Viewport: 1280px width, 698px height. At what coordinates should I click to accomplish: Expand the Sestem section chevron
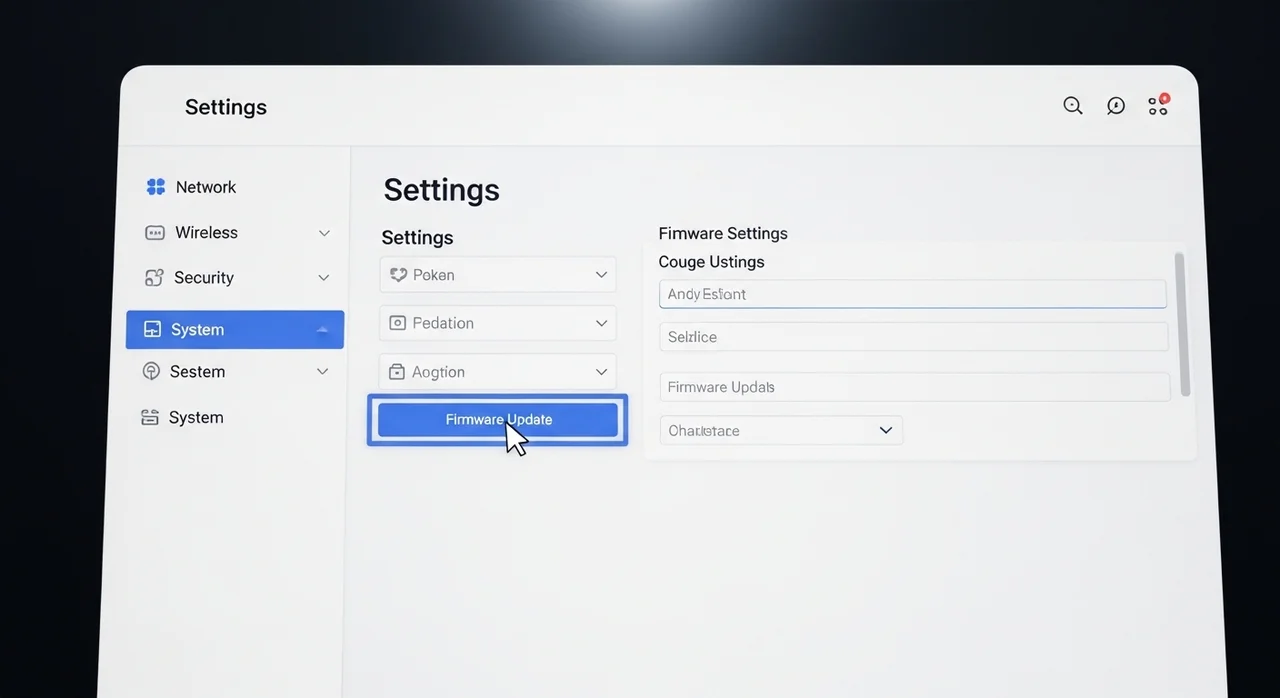coord(323,372)
